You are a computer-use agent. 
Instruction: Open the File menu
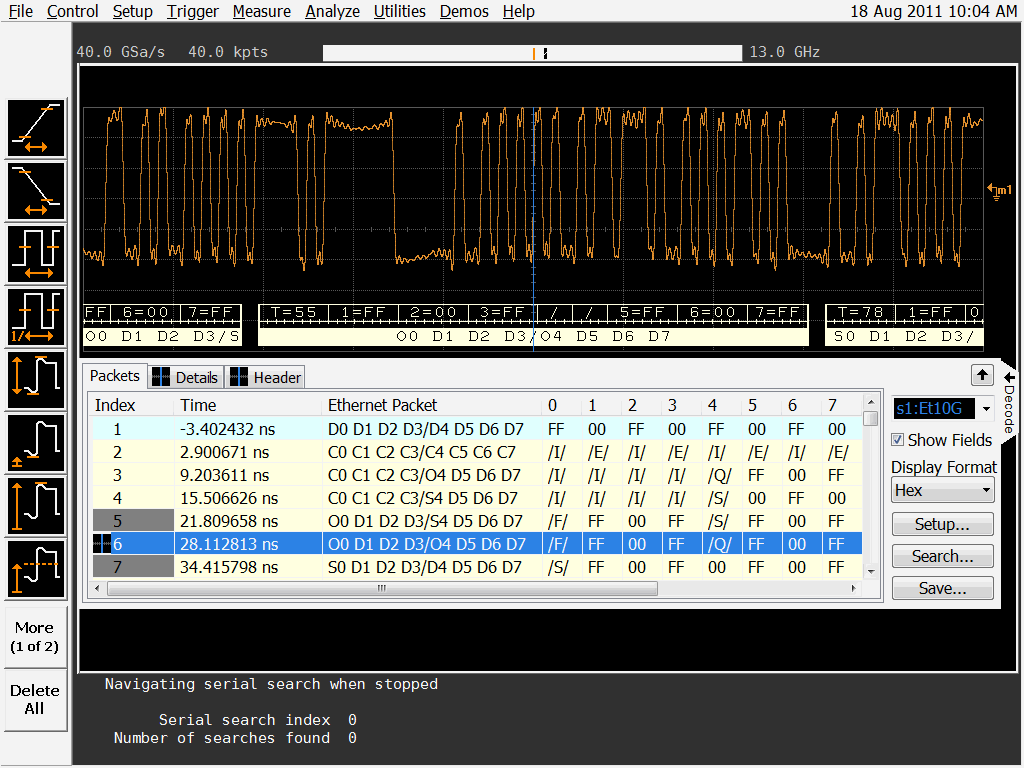[20, 11]
